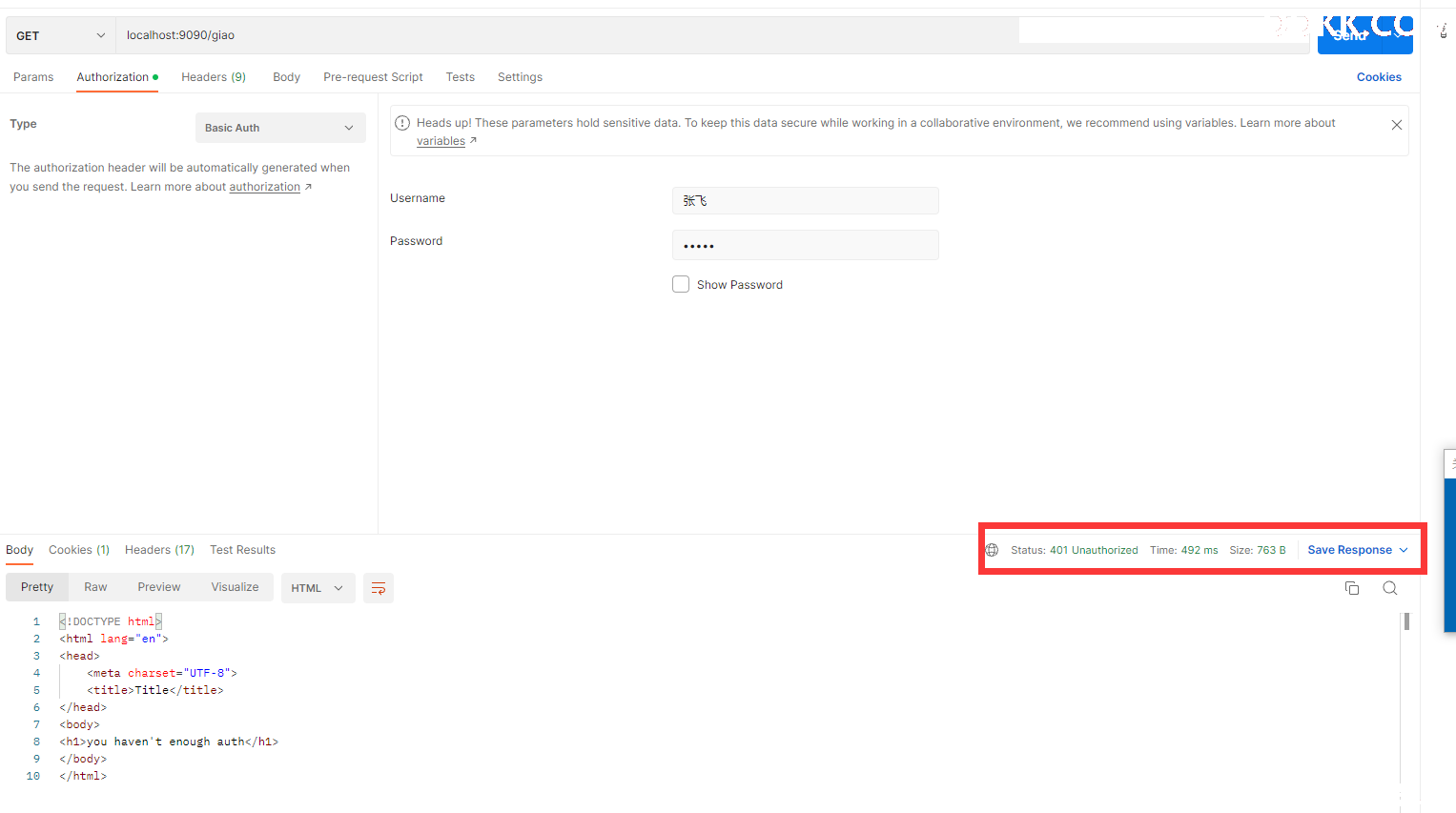Copy the response using the copy icon
The width and height of the screenshot is (1456, 813).
point(1352,588)
